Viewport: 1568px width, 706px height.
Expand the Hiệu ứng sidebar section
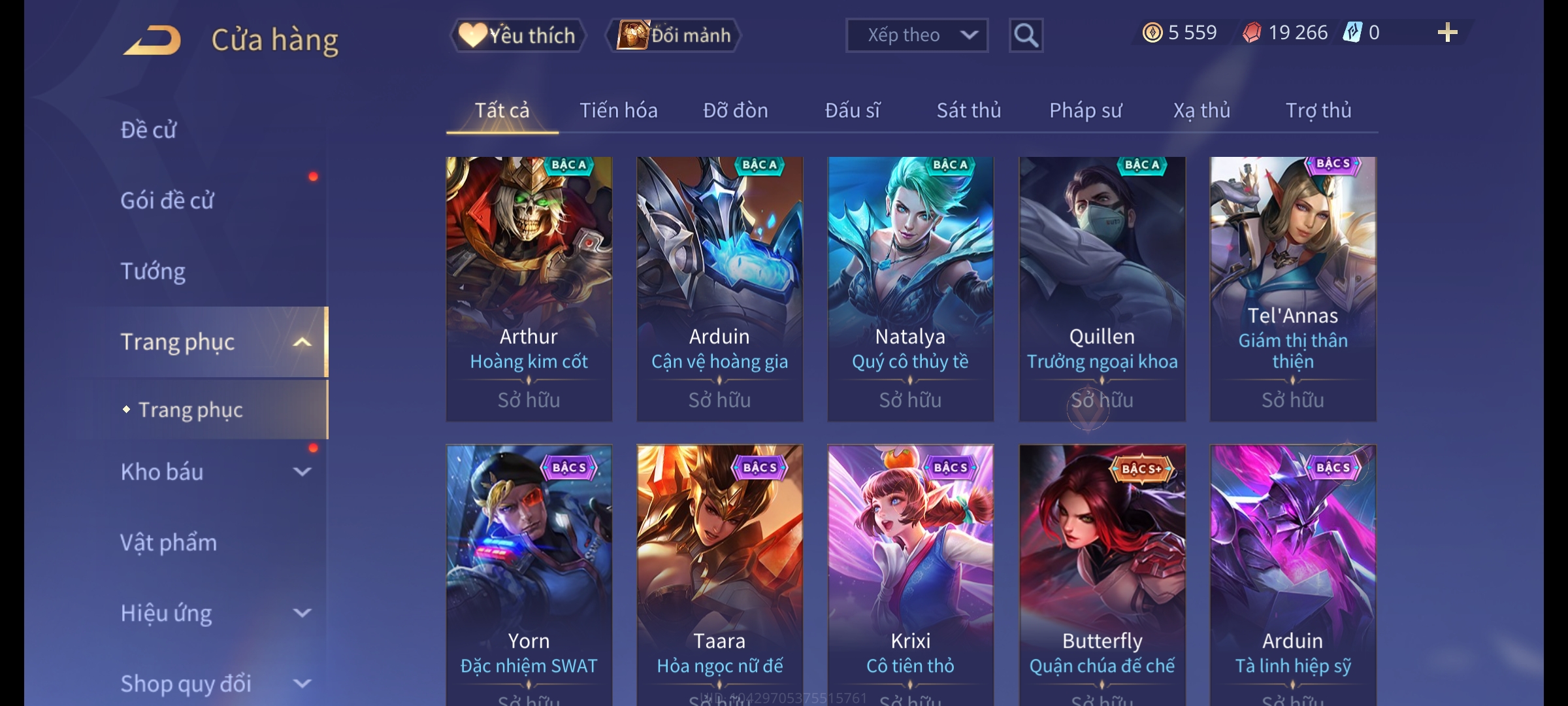302,613
